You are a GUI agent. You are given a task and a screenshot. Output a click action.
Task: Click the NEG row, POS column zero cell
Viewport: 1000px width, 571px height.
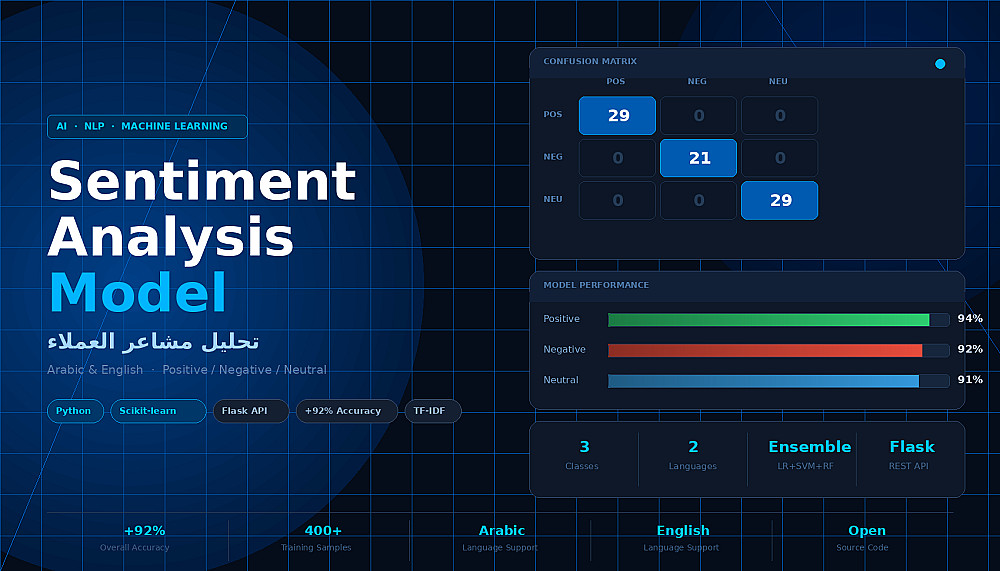click(617, 158)
